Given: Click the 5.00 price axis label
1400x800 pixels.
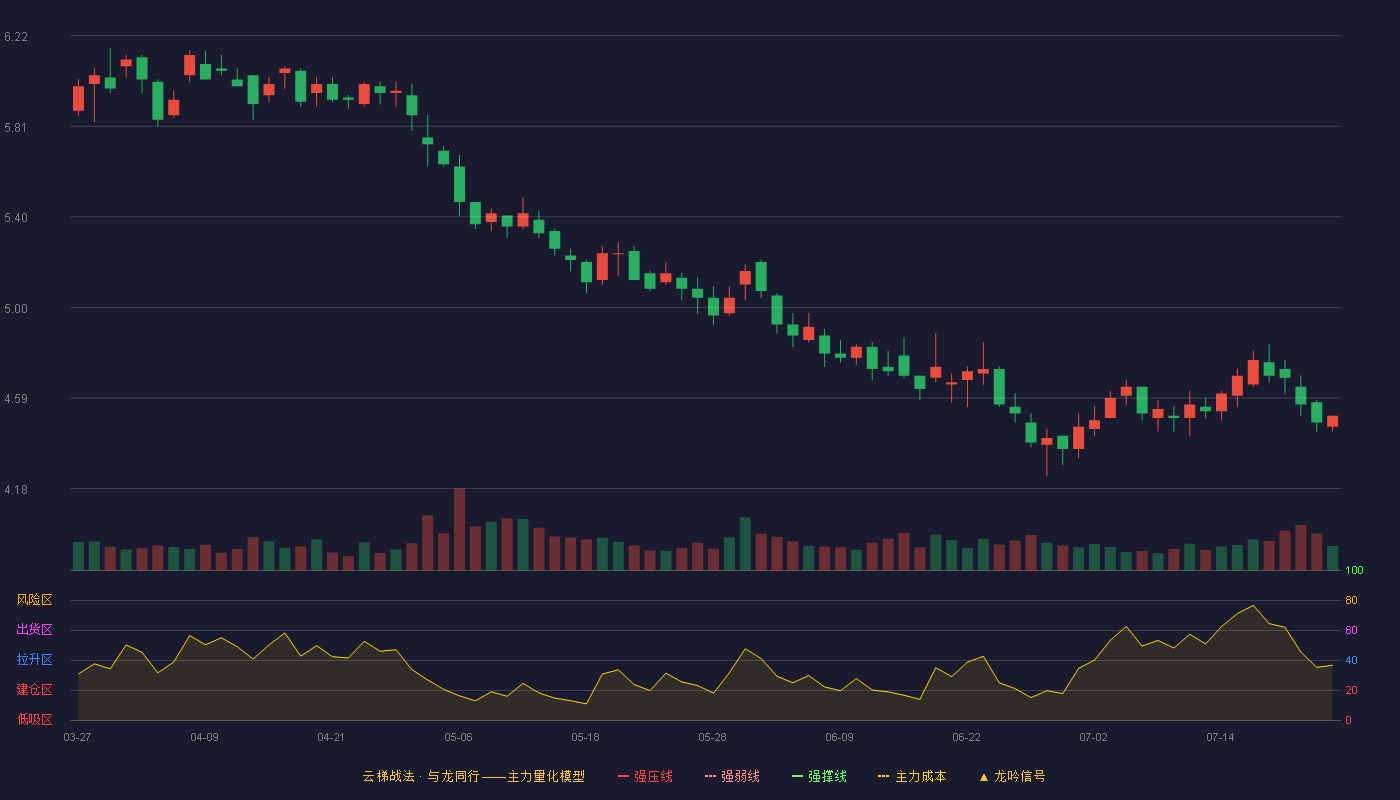Looking at the screenshot, I should [x=16, y=309].
